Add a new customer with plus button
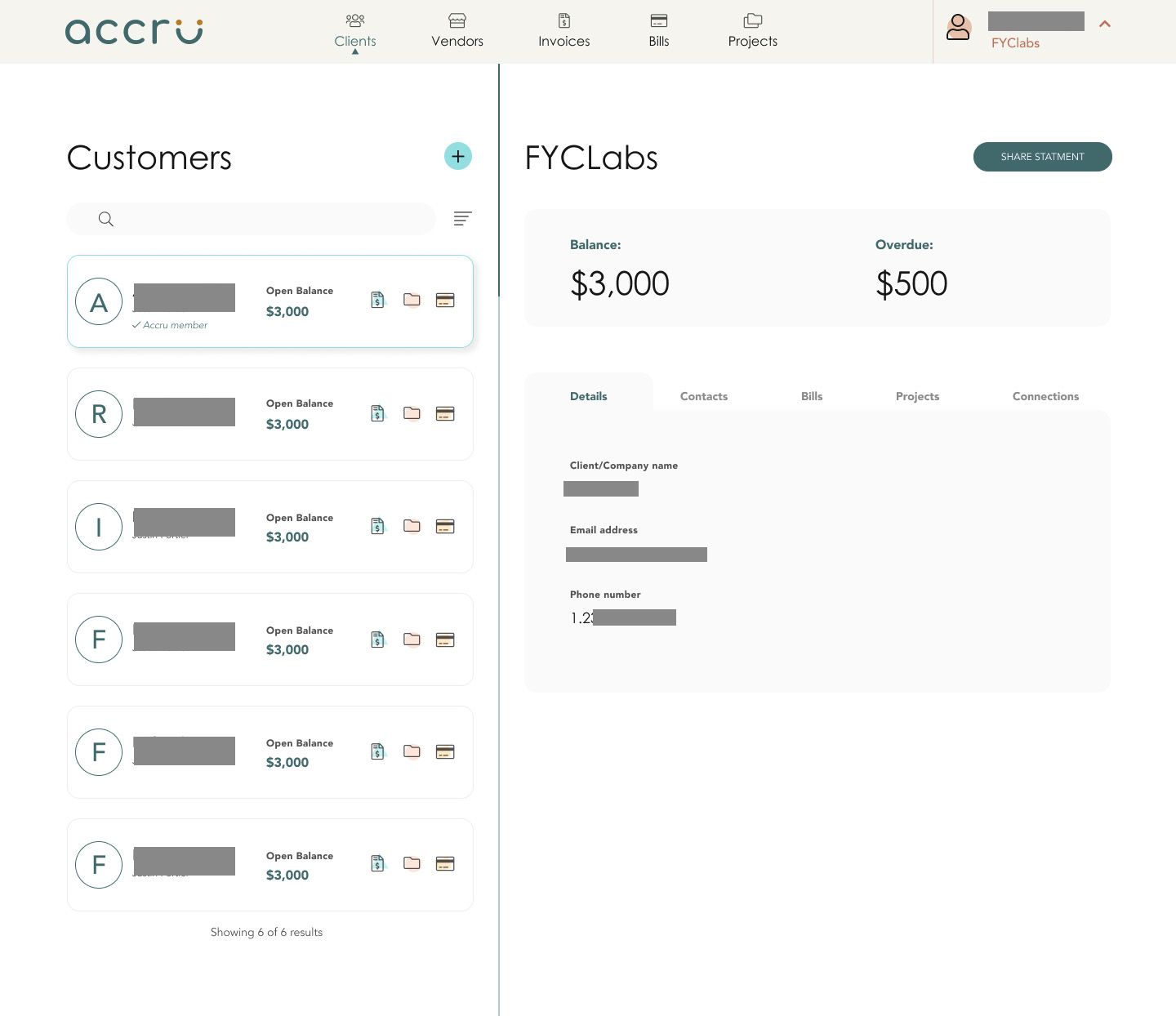The image size is (1176, 1016). click(458, 156)
